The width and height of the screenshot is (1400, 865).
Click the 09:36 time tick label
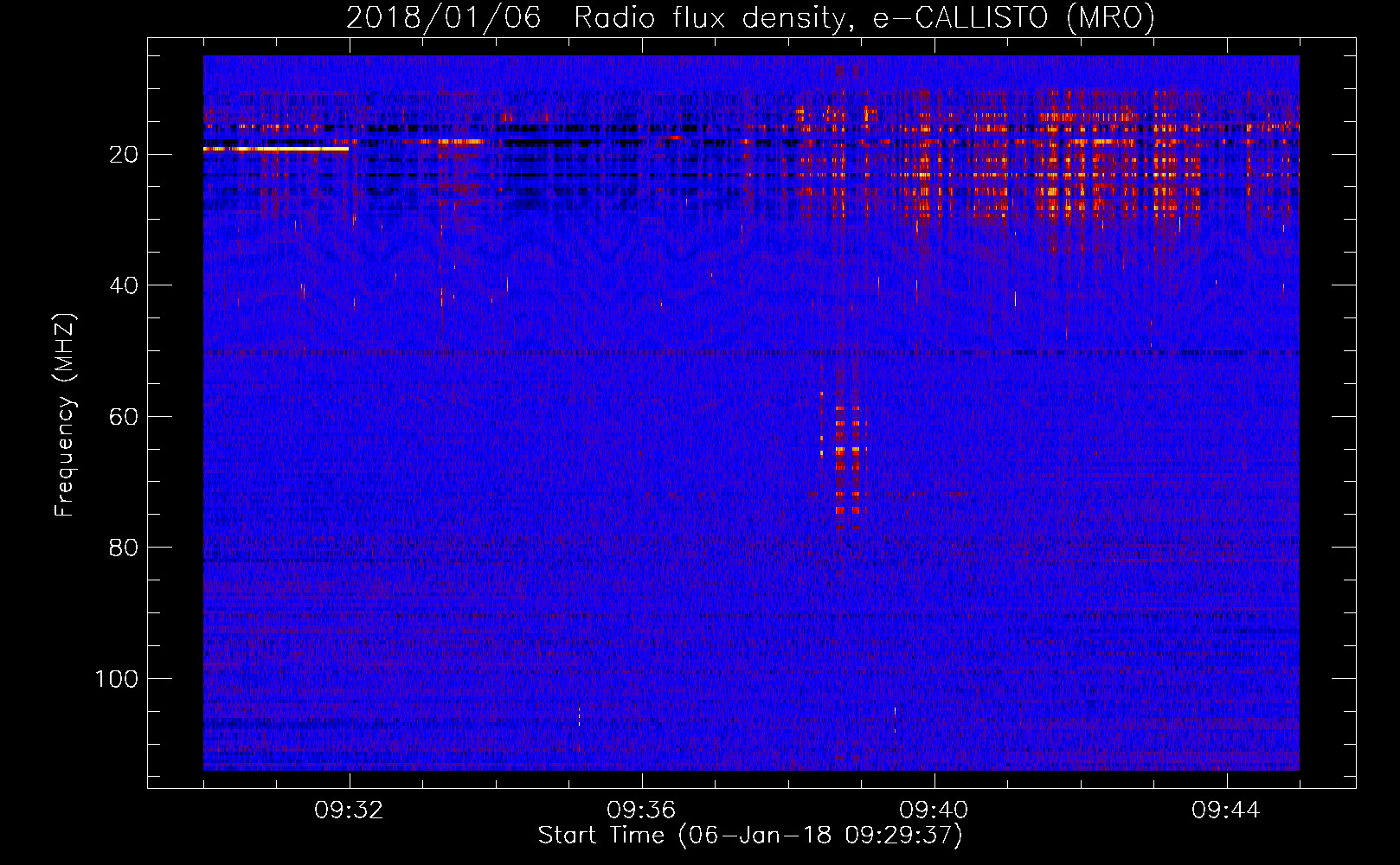tap(641, 811)
